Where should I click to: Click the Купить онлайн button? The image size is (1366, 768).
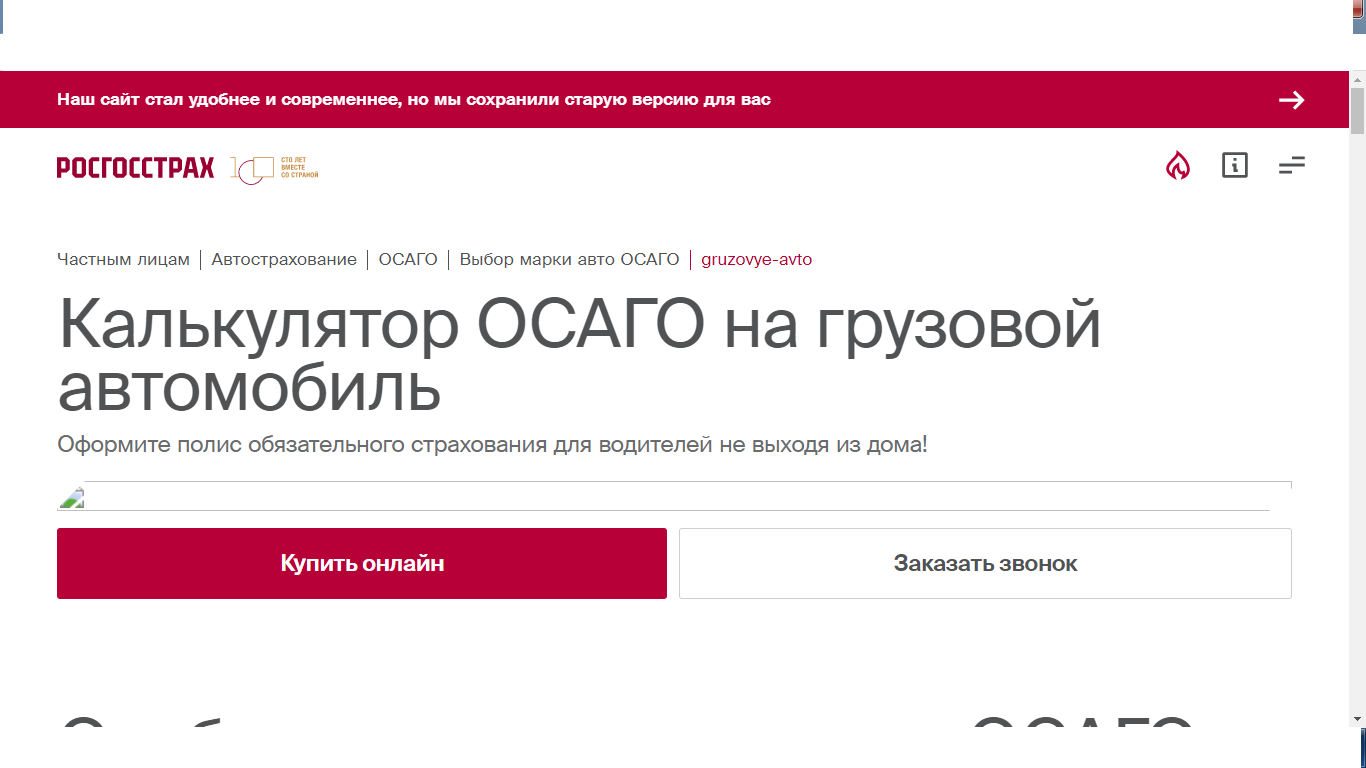362,563
